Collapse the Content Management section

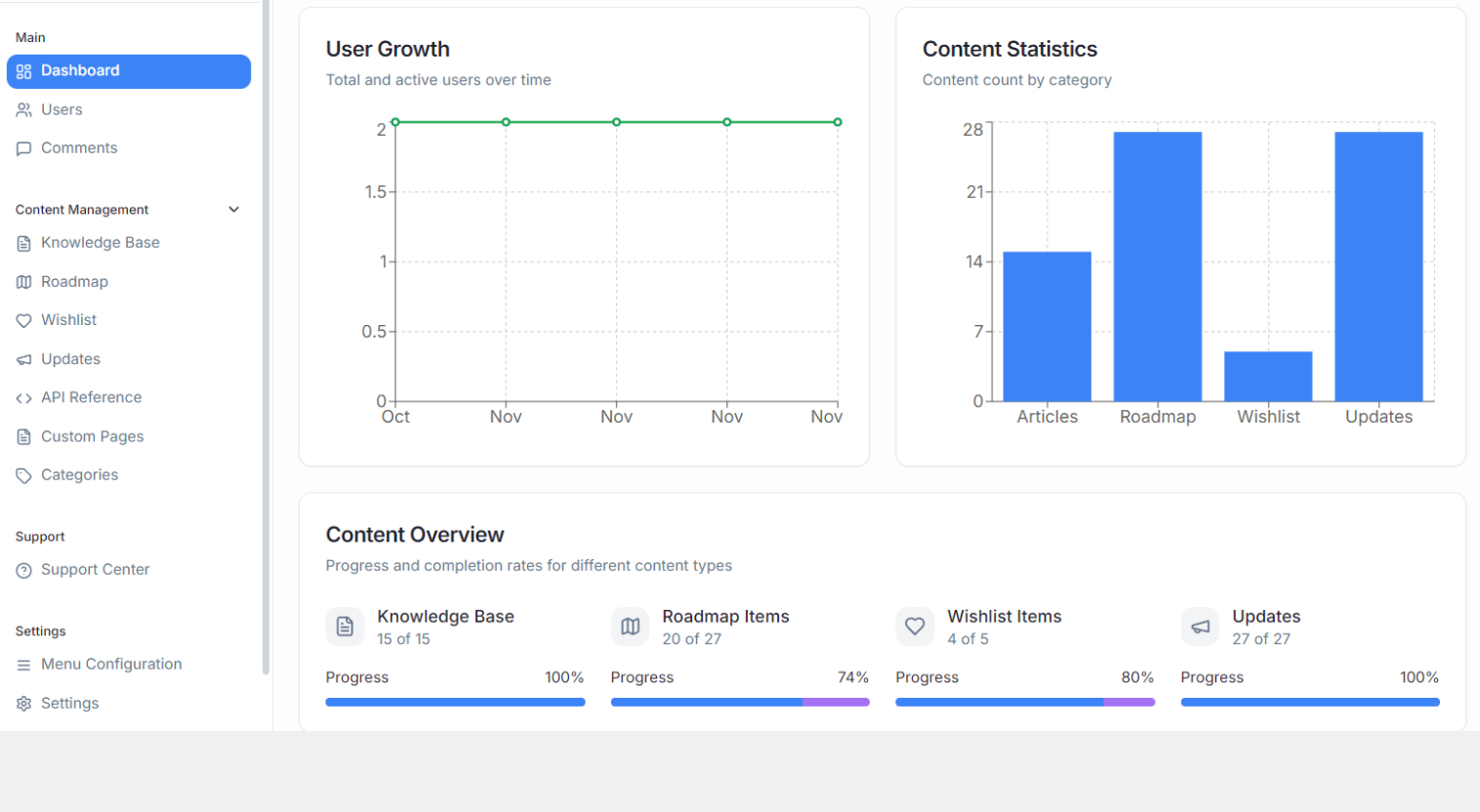tap(233, 209)
